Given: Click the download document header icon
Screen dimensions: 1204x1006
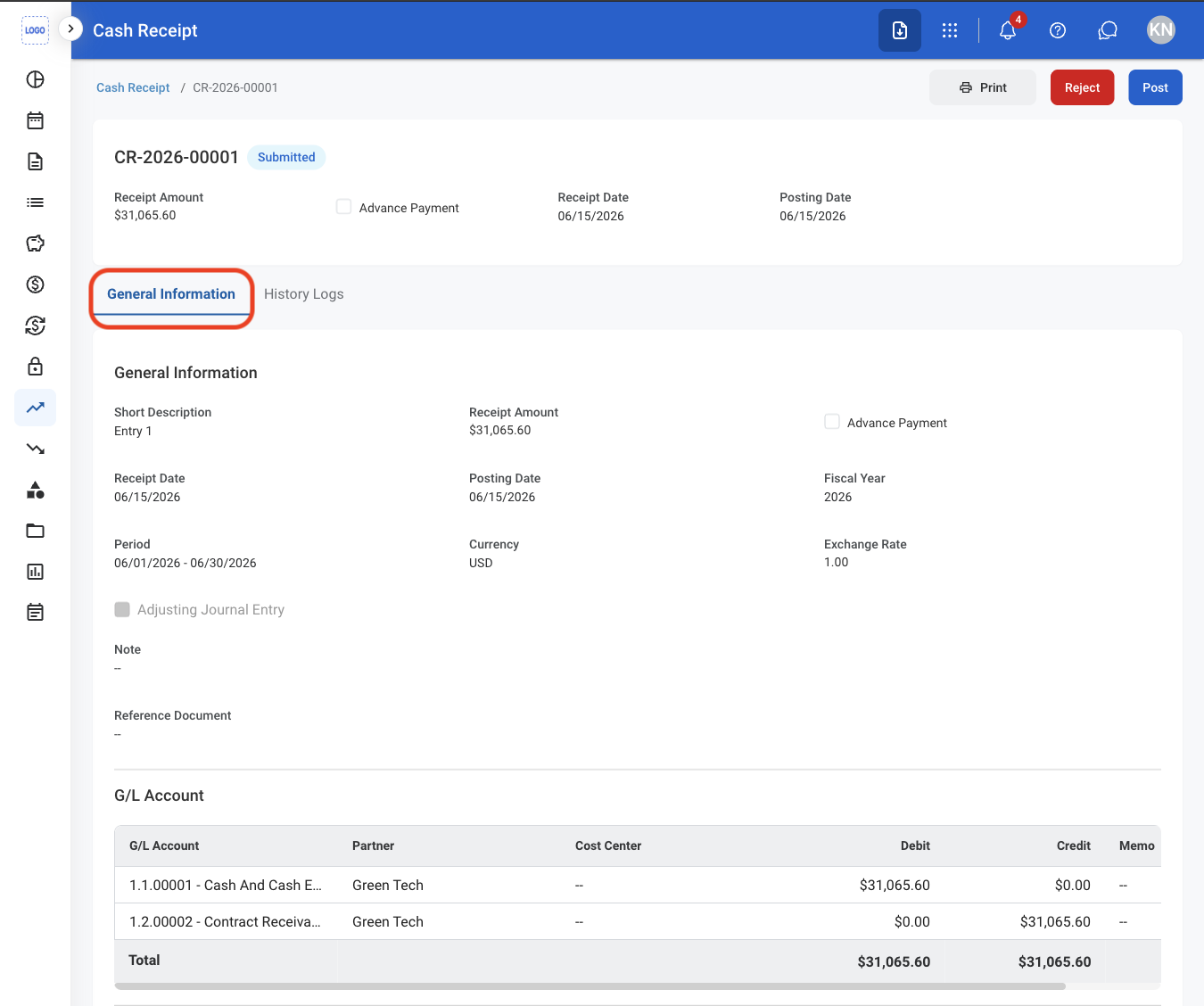Looking at the screenshot, I should pyautogui.click(x=900, y=30).
